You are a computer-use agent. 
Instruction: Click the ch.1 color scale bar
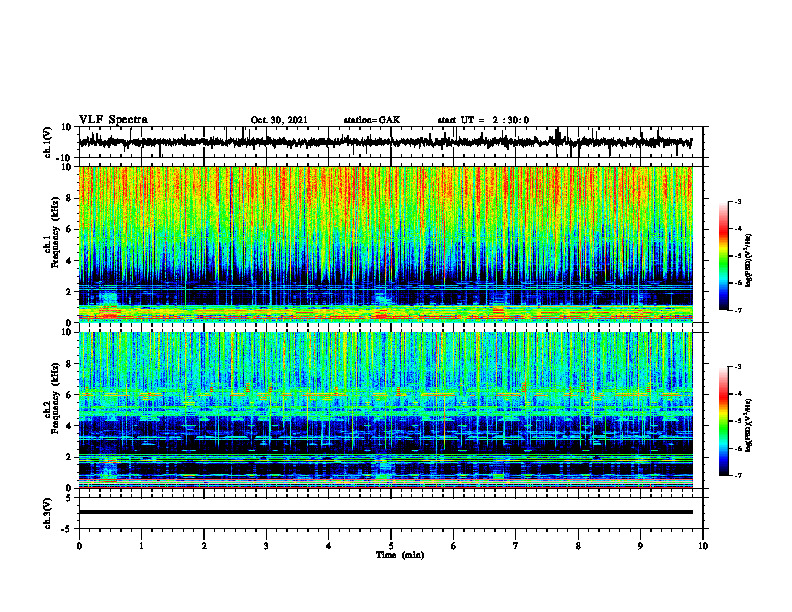(723, 256)
